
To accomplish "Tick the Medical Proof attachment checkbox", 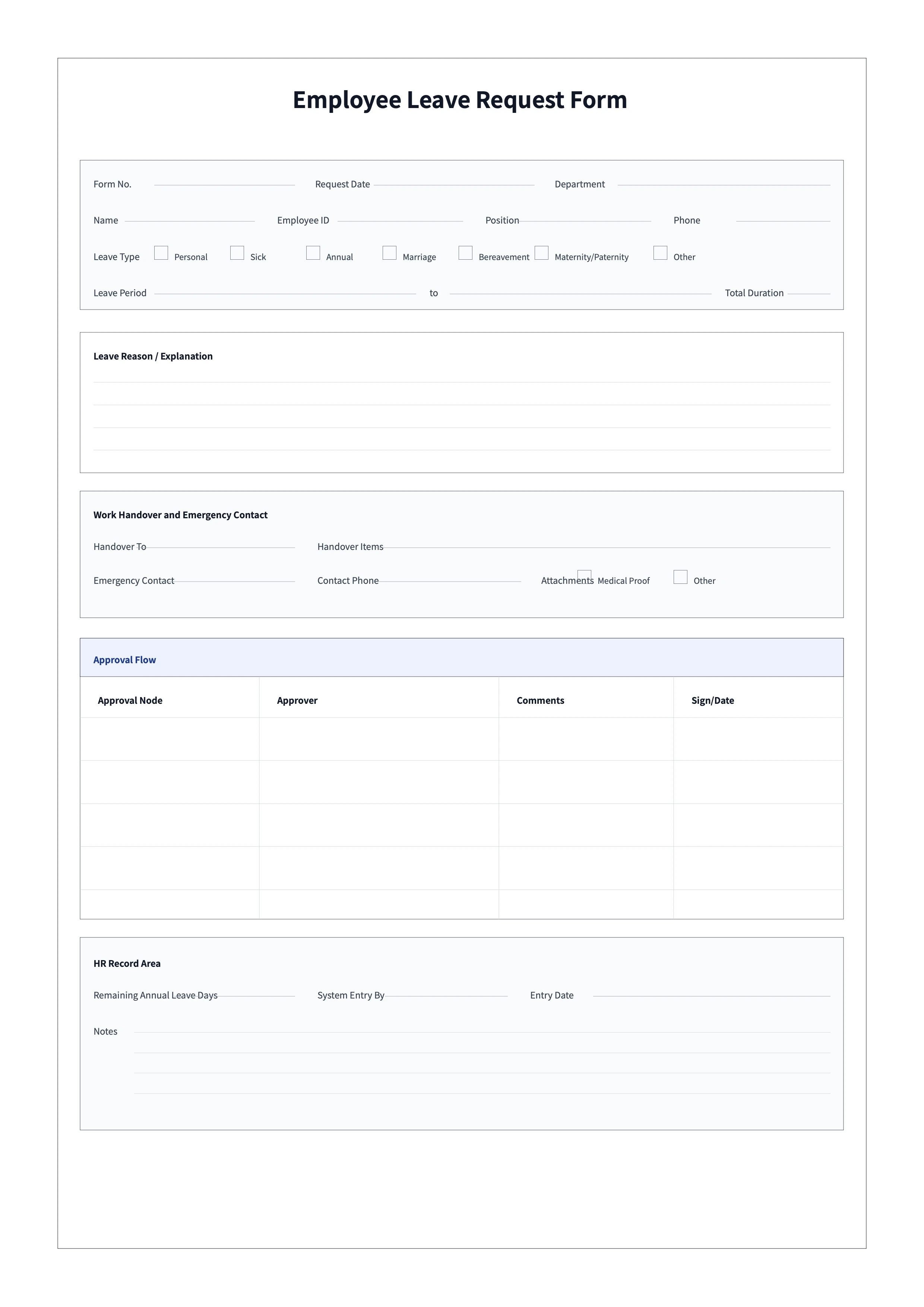I will coord(584,577).
